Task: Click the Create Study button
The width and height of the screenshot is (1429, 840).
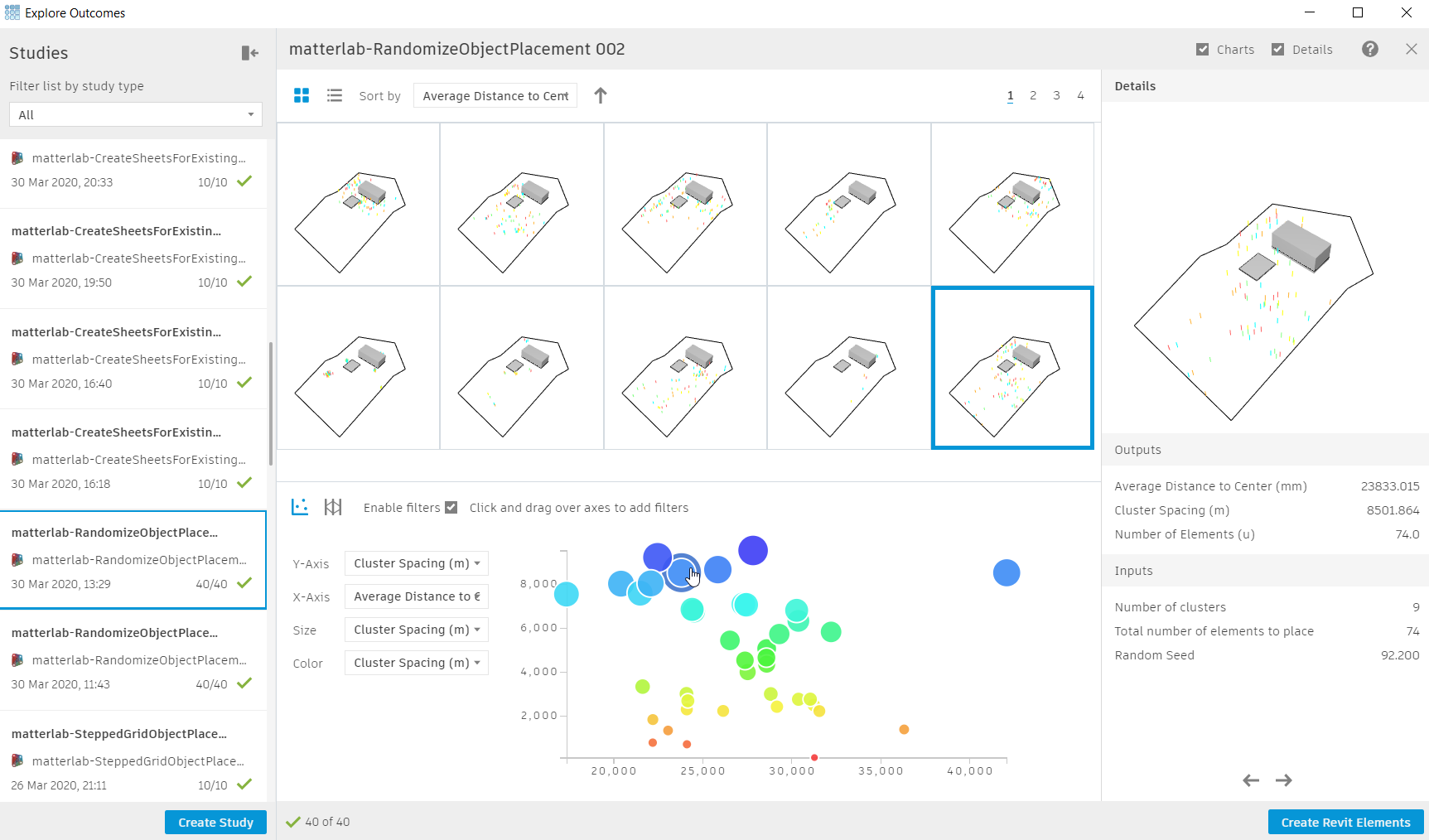Action: (x=215, y=822)
